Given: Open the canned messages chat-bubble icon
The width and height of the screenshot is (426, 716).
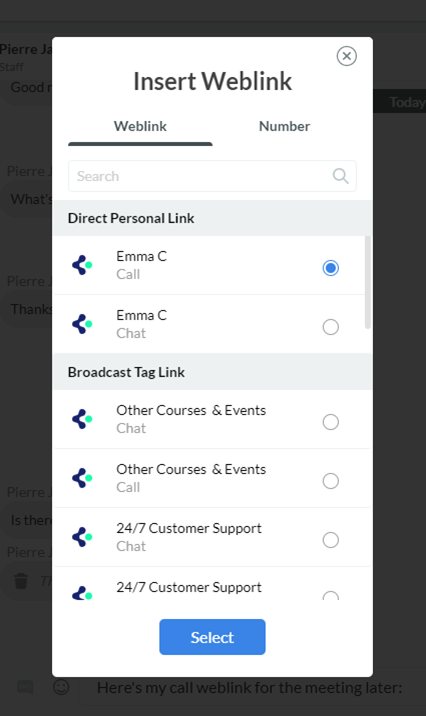Looking at the screenshot, I should pyautogui.click(x=25, y=687).
